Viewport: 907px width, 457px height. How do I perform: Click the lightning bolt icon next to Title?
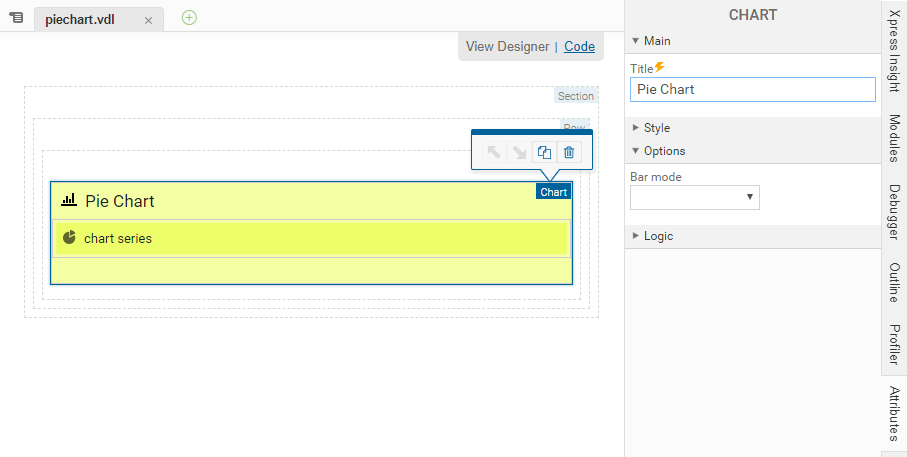point(659,67)
